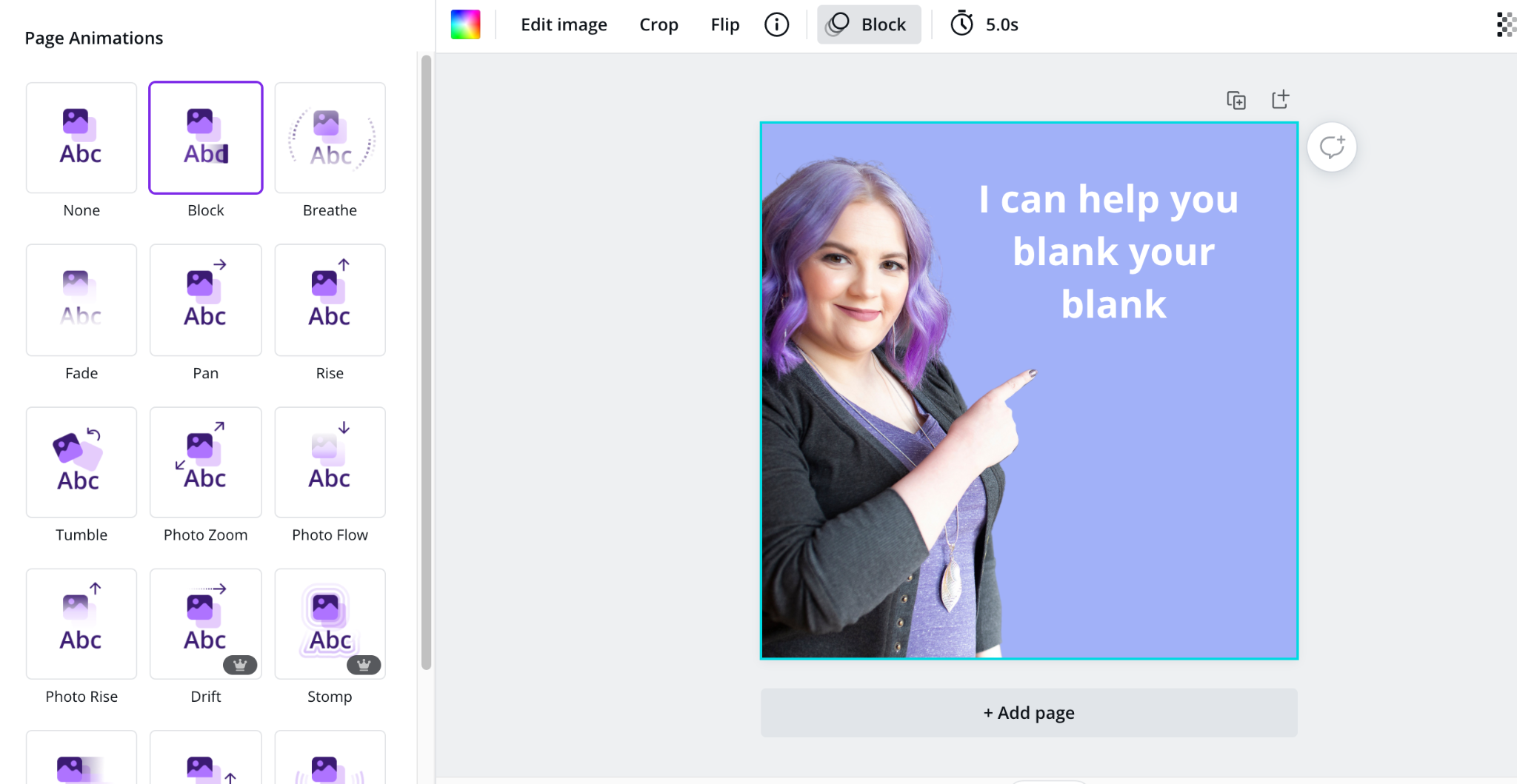Select the None page animation
The height and width of the screenshot is (784, 1517).
[x=81, y=138]
